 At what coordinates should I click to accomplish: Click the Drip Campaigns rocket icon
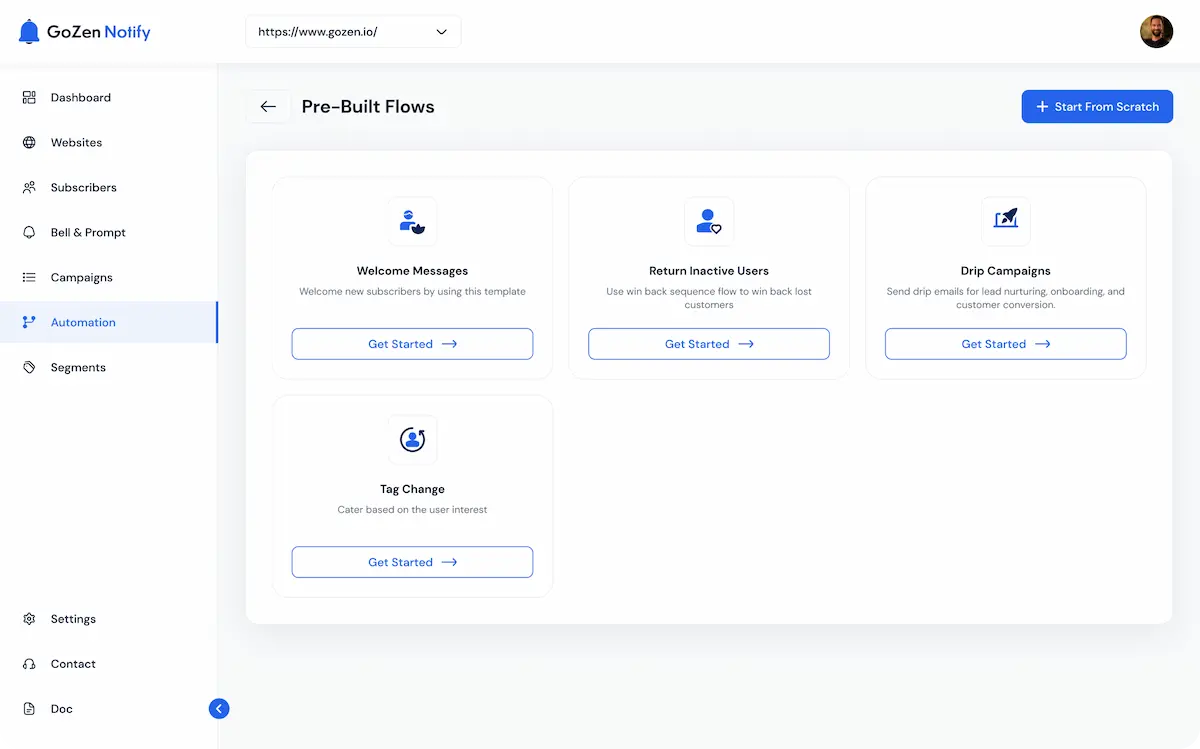coord(1005,221)
